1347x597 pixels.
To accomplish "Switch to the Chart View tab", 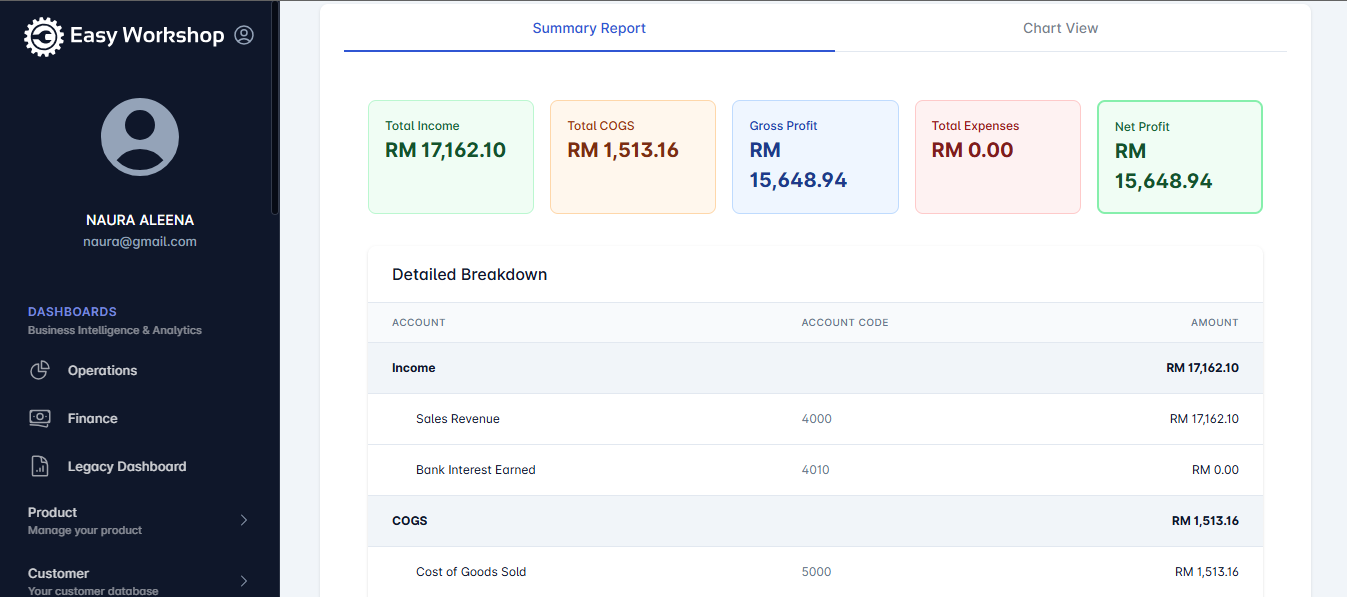I will point(1060,28).
